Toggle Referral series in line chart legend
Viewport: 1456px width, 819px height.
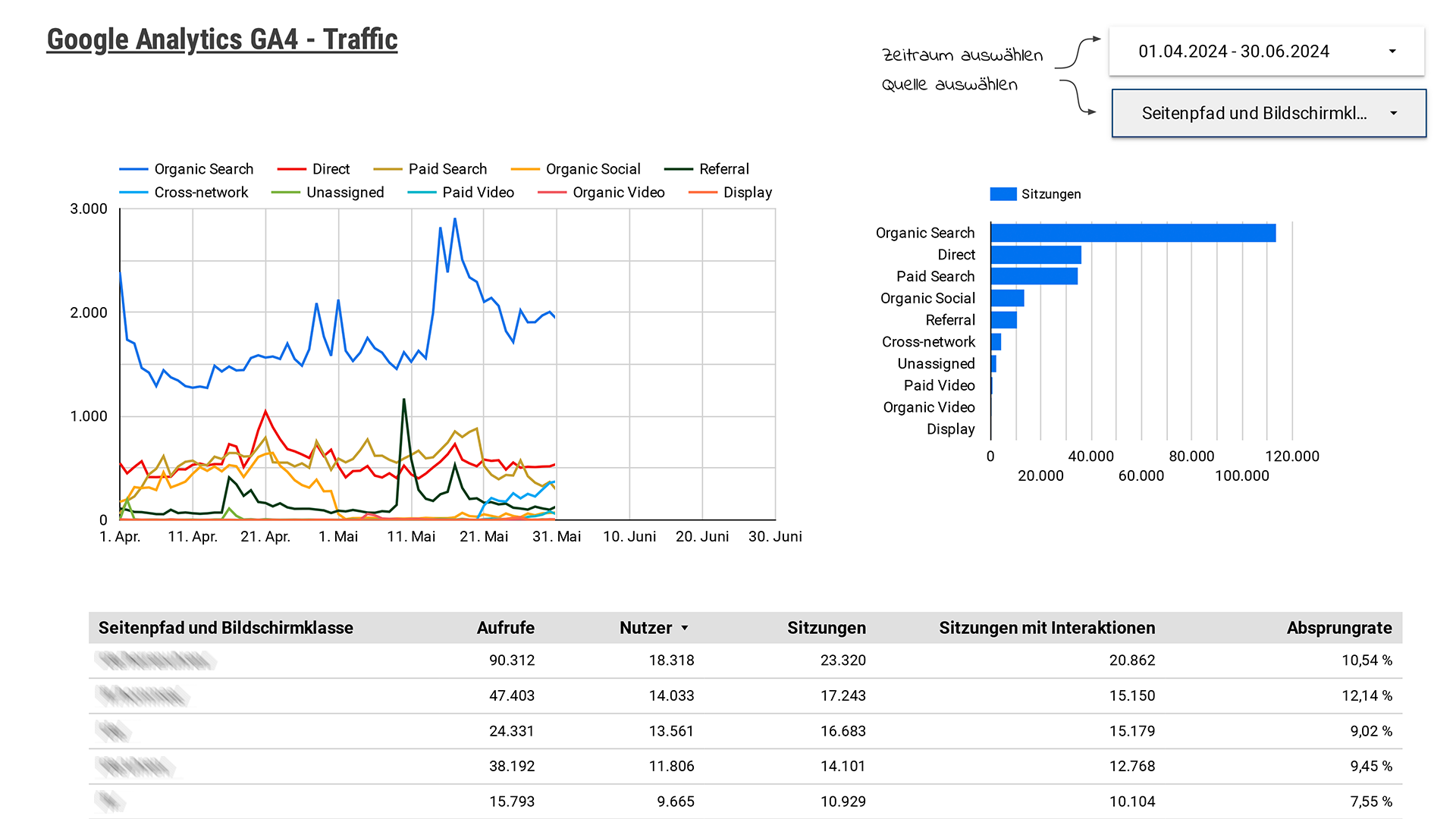coord(706,169)
